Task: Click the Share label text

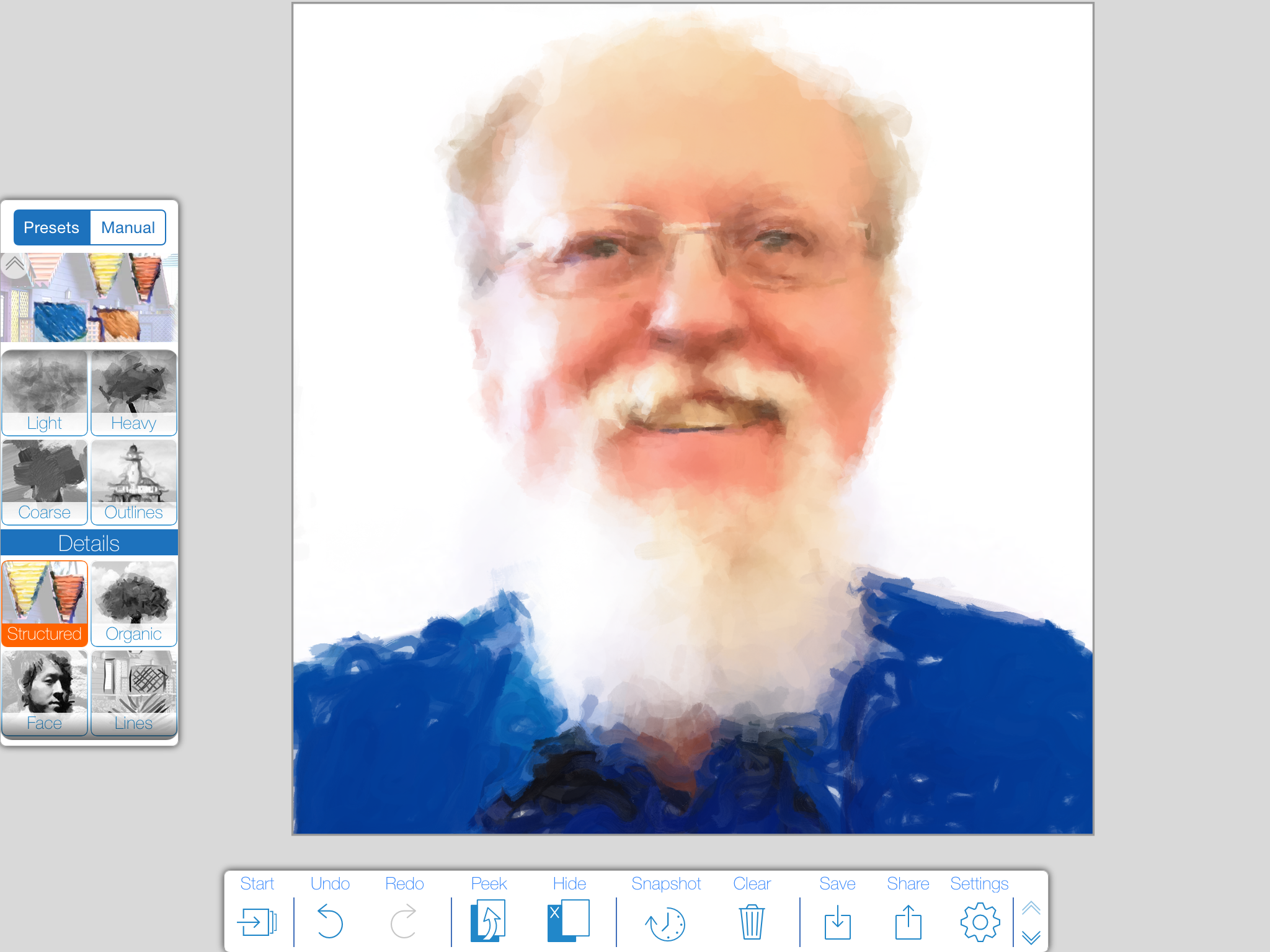Action: pos(908,883)
